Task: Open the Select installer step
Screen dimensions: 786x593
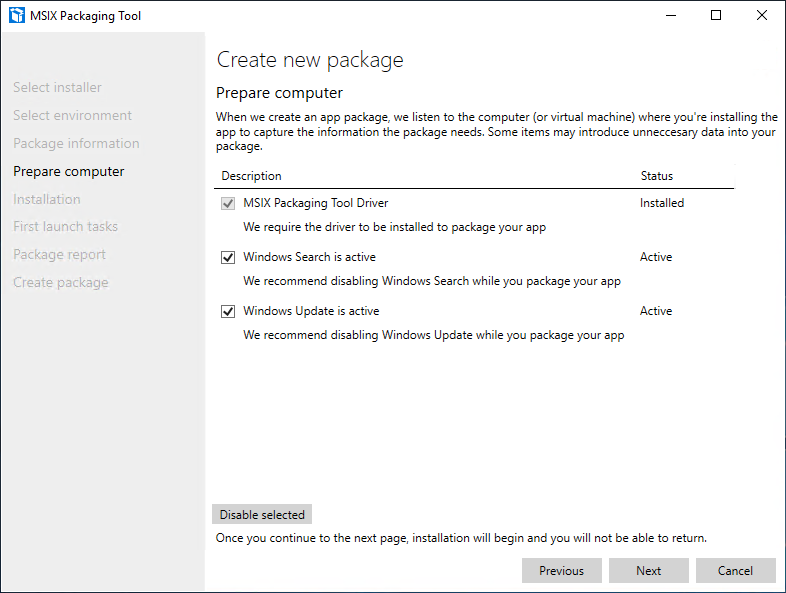Action: coord(57,87)
